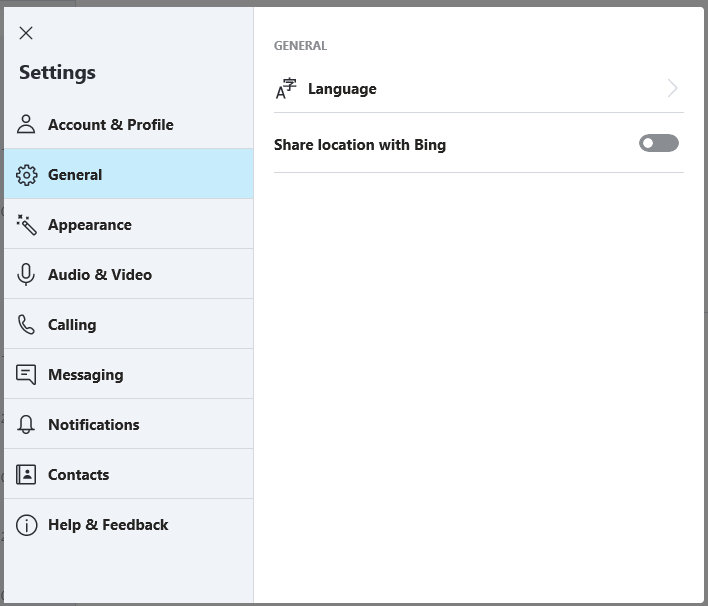Click the Messaging chat bubble icon
Image resolution: width=708 pixels, height=606 pixels.
(x=26, y=375)
